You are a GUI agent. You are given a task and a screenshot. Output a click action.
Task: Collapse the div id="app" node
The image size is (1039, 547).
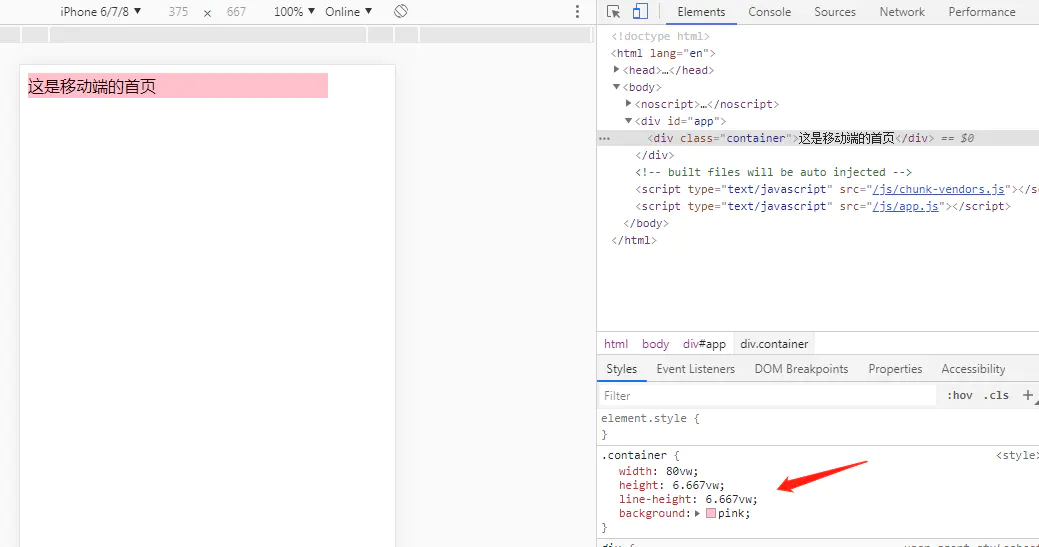coord(628,121)
